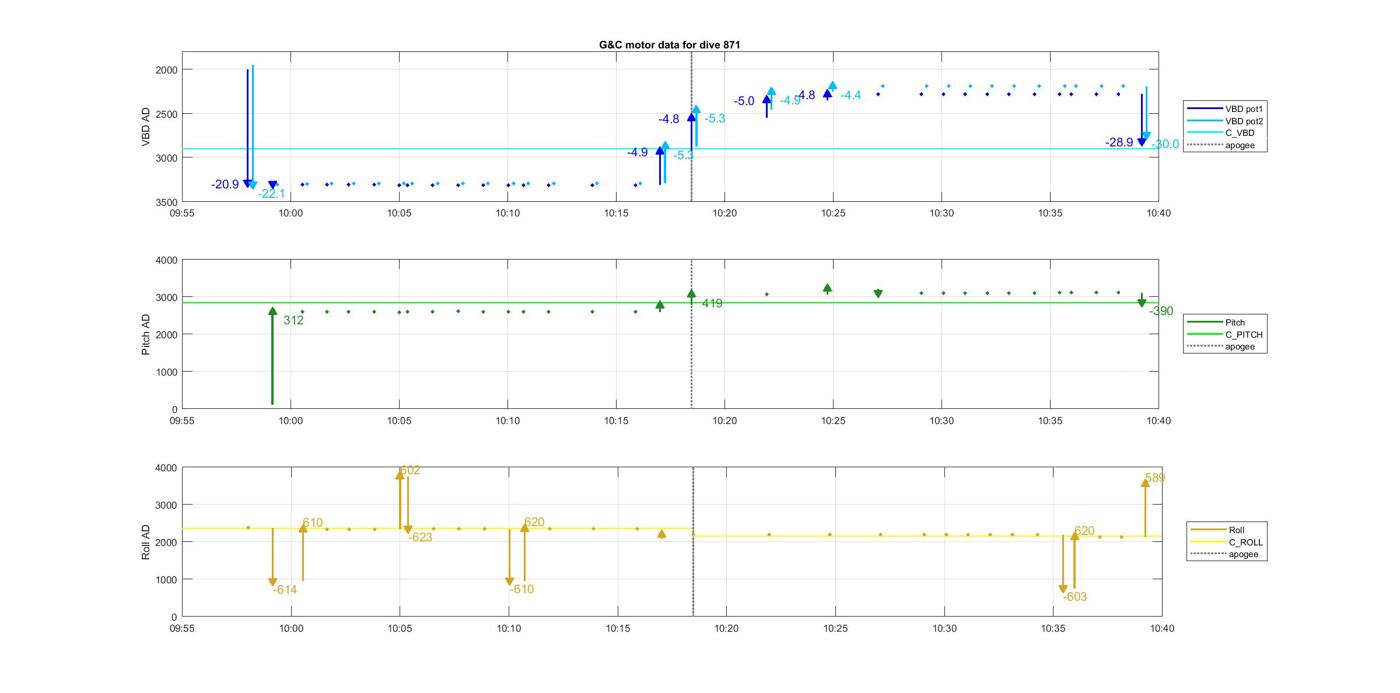Click 'apogee' in the Roll legend

tap(1243, 554)
